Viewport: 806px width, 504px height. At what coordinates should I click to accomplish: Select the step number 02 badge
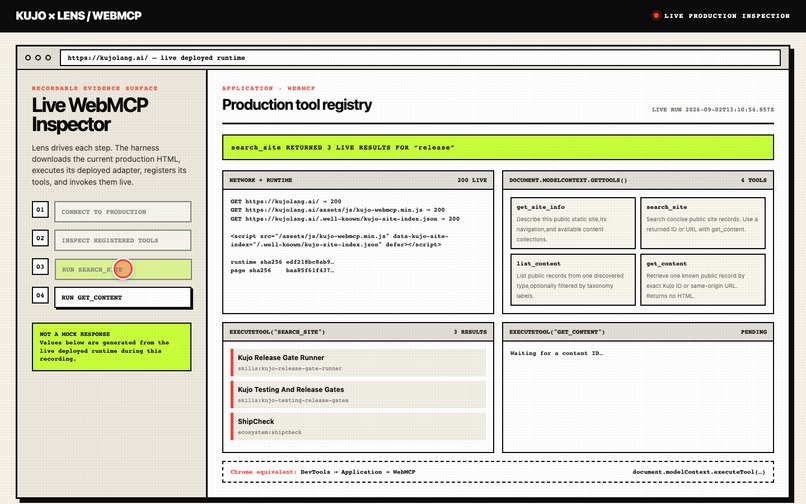(40, 238)
